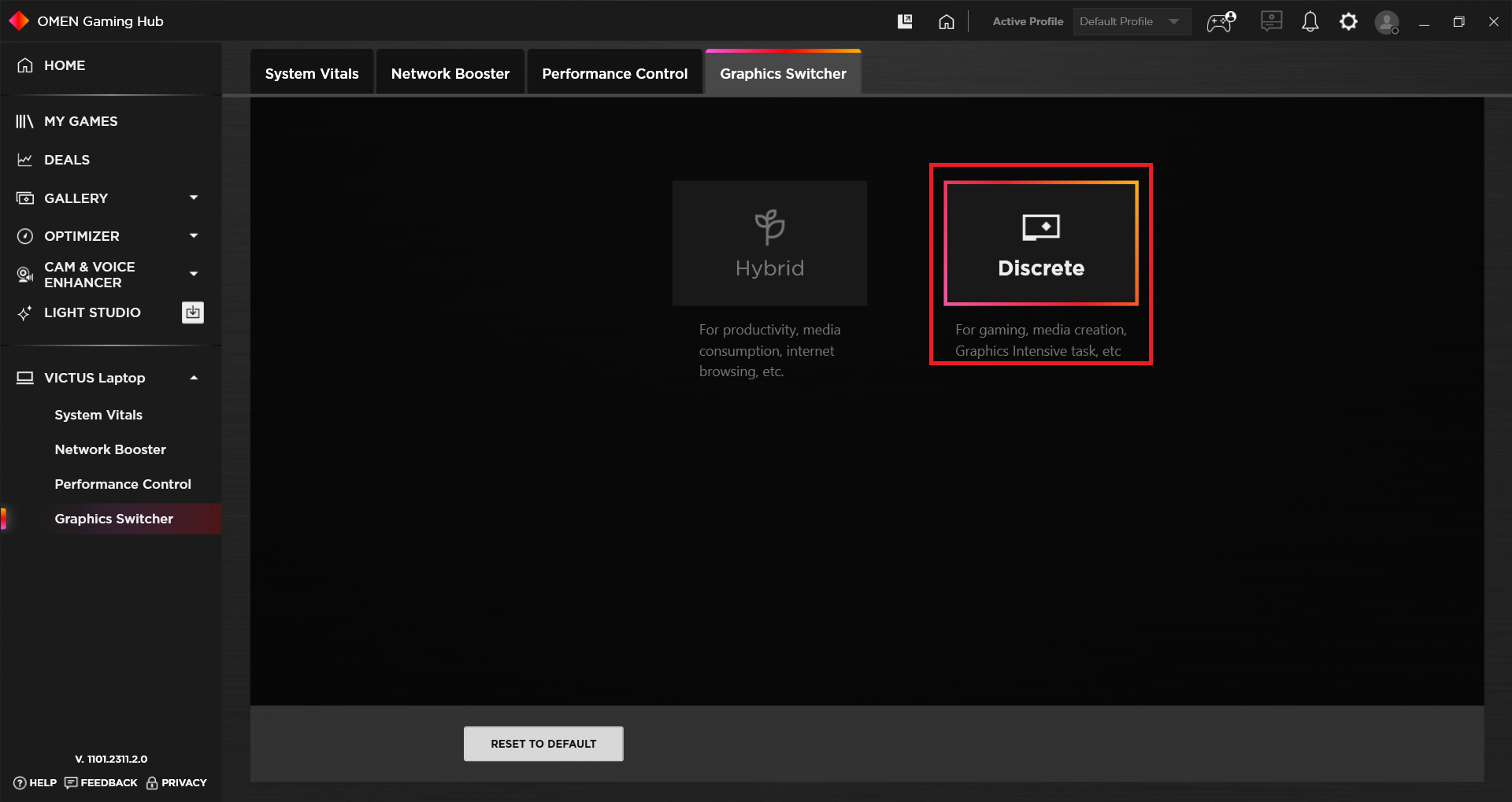Click the My Games library icon
The height and width of the screenshot is (802, 1512).
coord(25,121)
